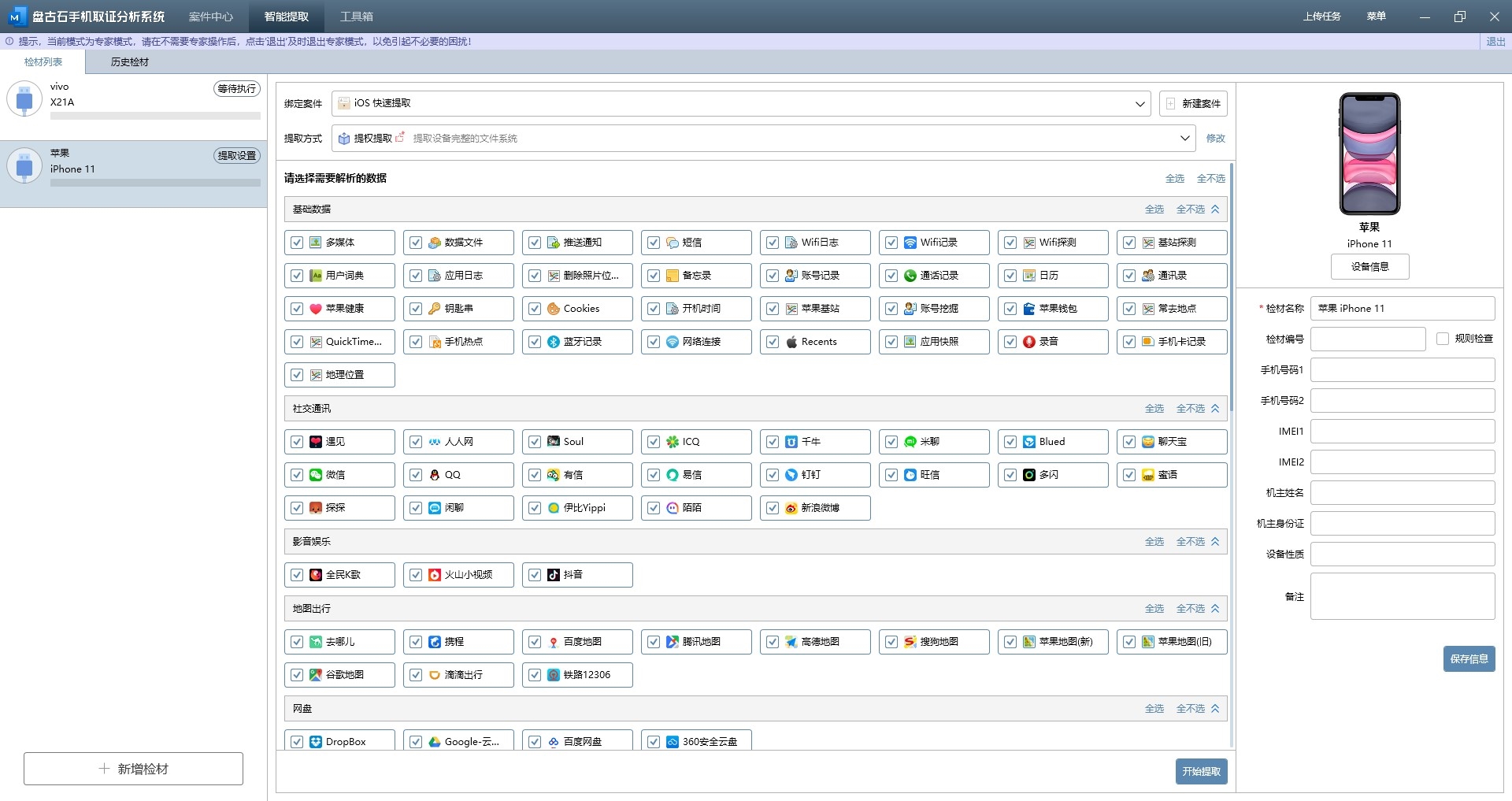Click the iPhone 11 device image
The height and width of the screenshot is (801, 1512).
point(1370,154)
